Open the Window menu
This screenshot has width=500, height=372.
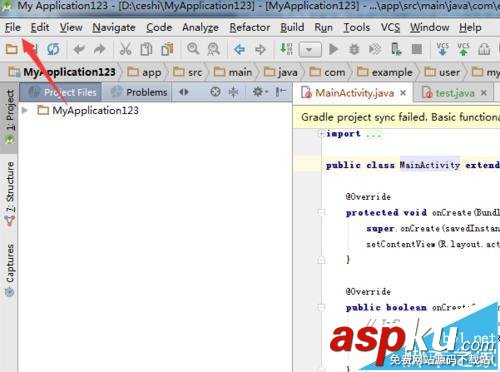coord(429,27)
